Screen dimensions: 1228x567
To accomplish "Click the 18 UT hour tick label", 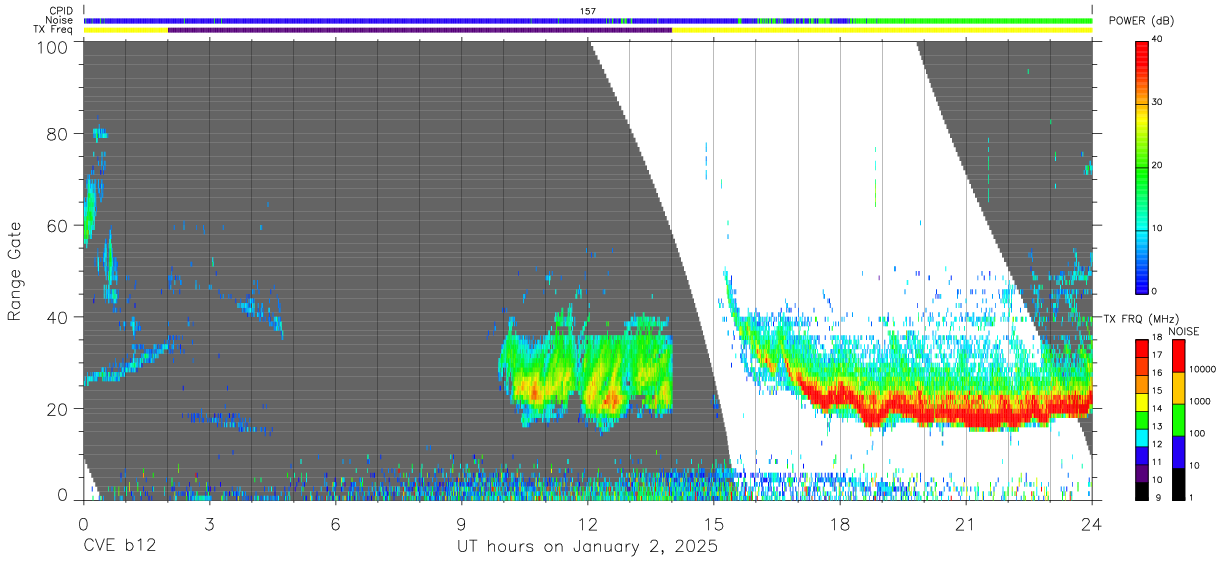I will click(840, 523).
